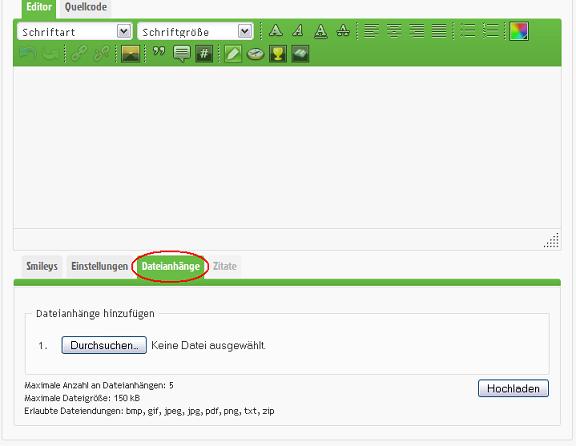Apply strikethrough text formatting
Screen dimensions: 576x446
click(343, 31)
